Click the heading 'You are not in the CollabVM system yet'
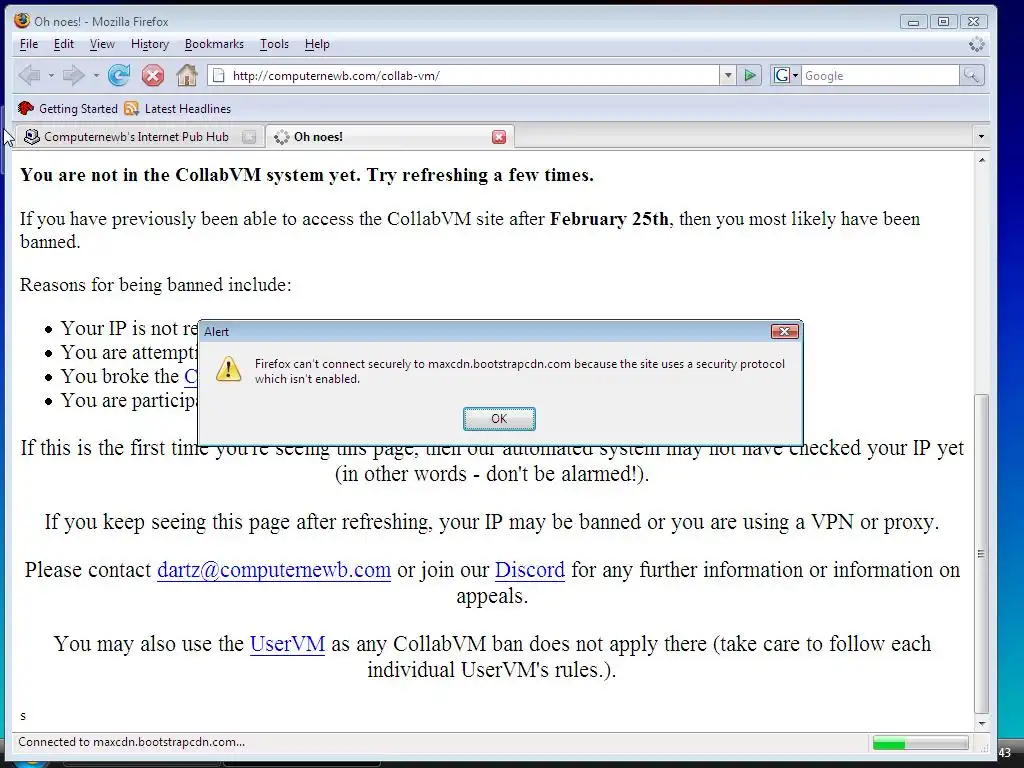The image size is (1024, 768). (x=307, y=175)
